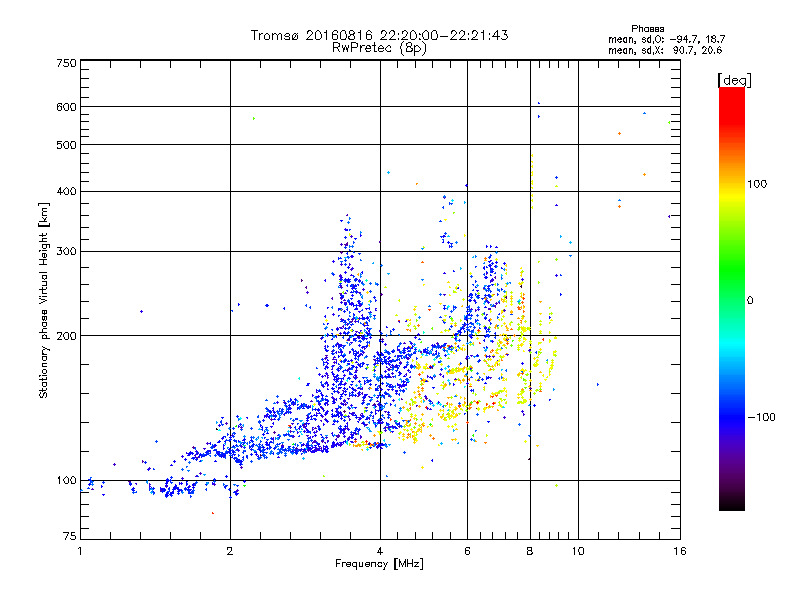Click the 'RwPretec (8p)' subtitle
Viewport: 800px width, 600px height.
tap(379, 48)
